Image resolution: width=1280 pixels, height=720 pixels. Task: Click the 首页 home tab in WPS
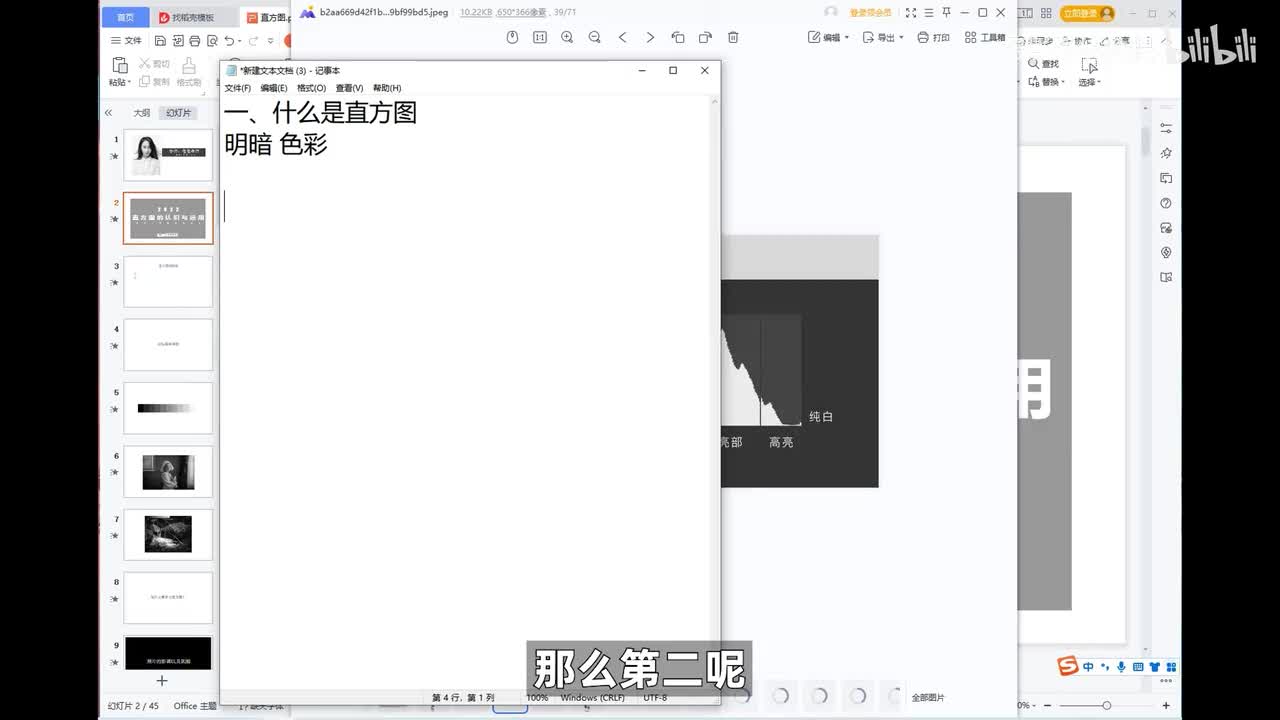(125, 17)
